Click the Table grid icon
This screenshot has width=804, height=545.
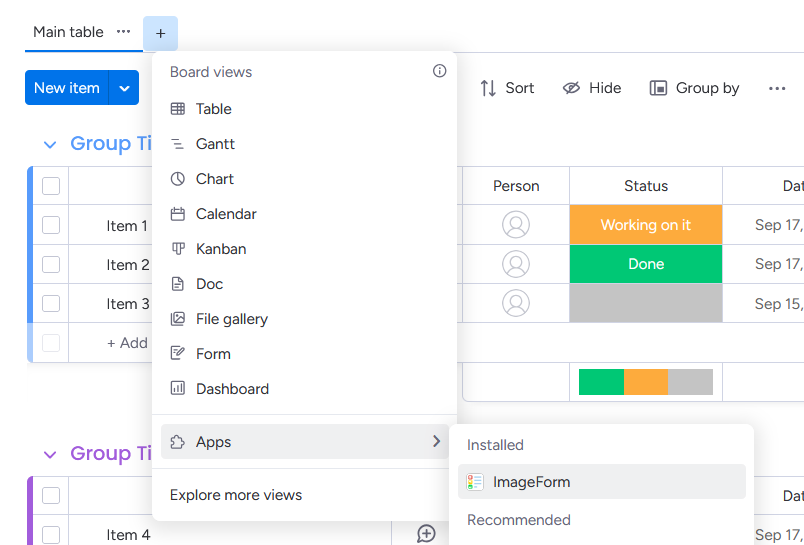pos(177,109)
